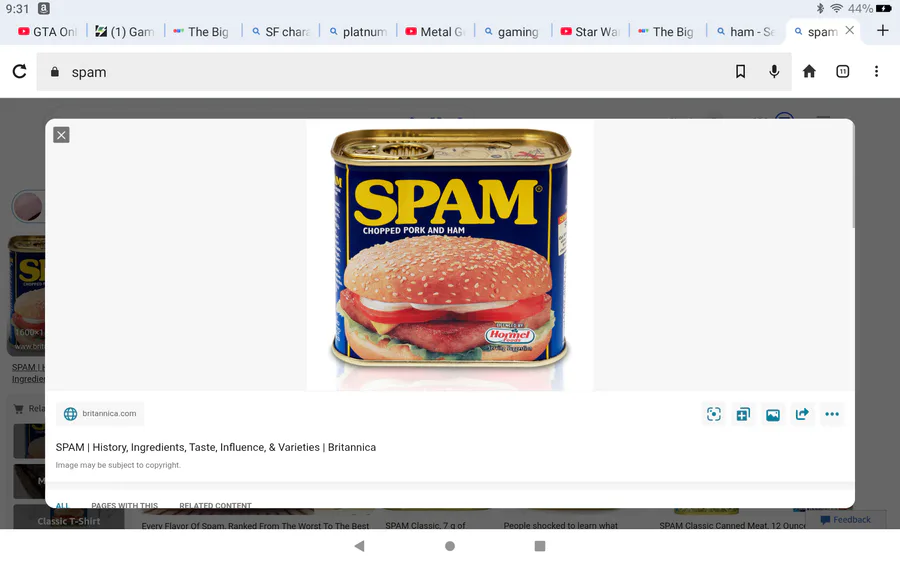Switch to the 'Metal G' tab
The width and height of the screenshot is (900, 563).
click(435, 32)
